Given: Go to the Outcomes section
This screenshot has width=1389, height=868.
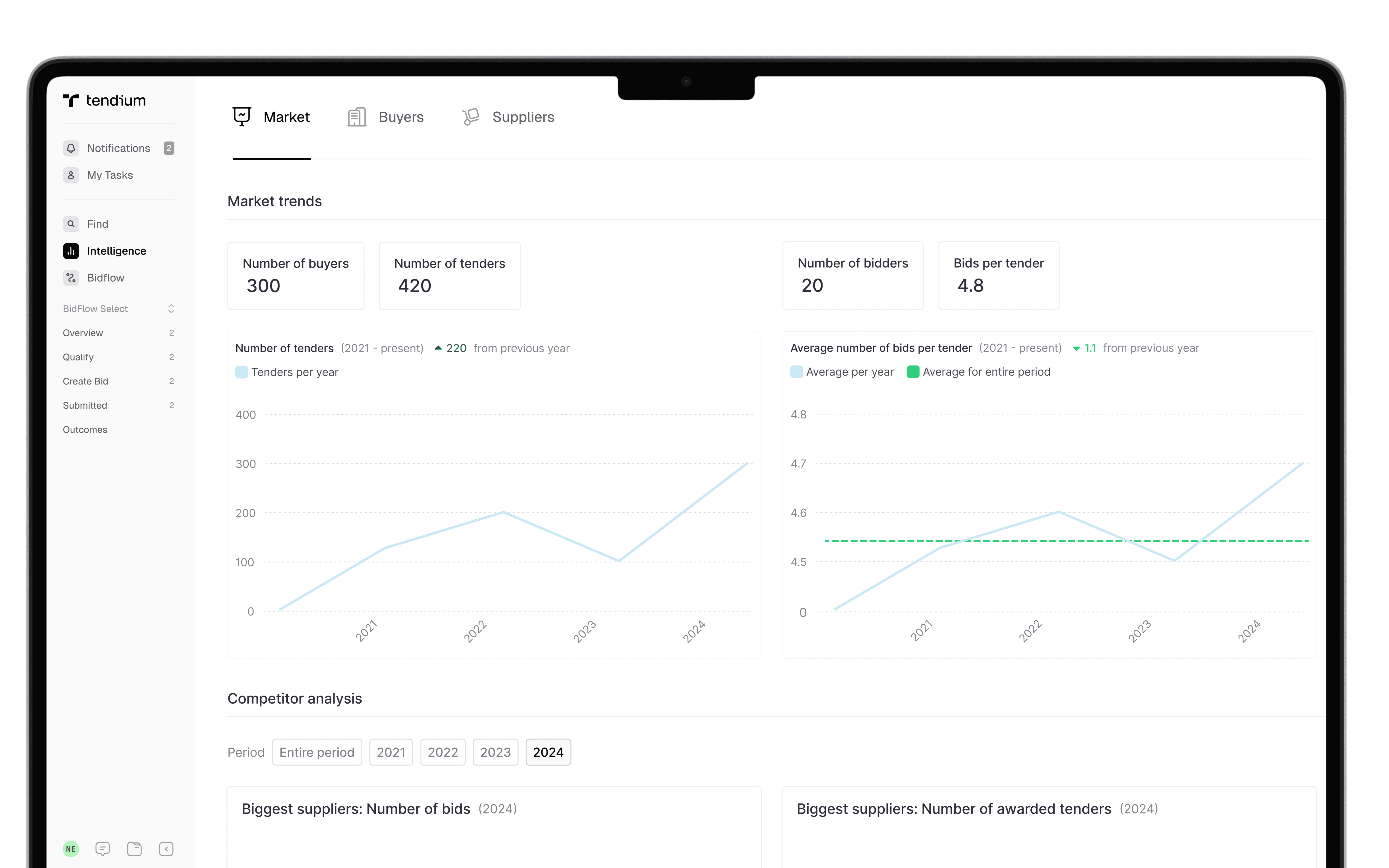Looking at the screenshot, I should [85, 429].
